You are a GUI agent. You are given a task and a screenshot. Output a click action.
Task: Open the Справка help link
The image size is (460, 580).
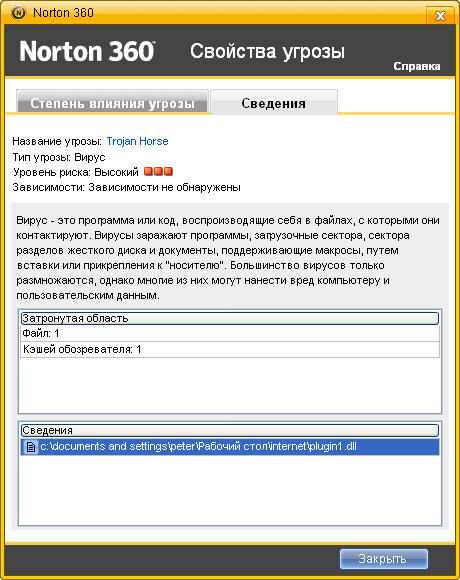click(417, 66)
